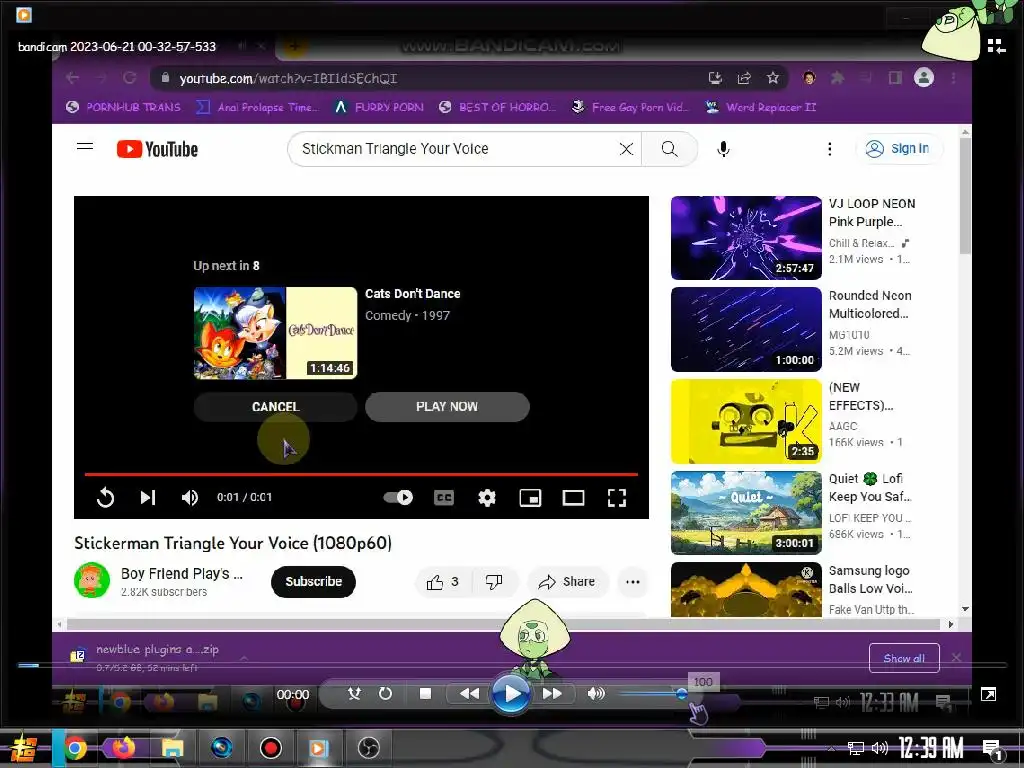This screenshot has height=768, width=1024.
Task: Replay the video with the replay icon
Action: (105, 498)
